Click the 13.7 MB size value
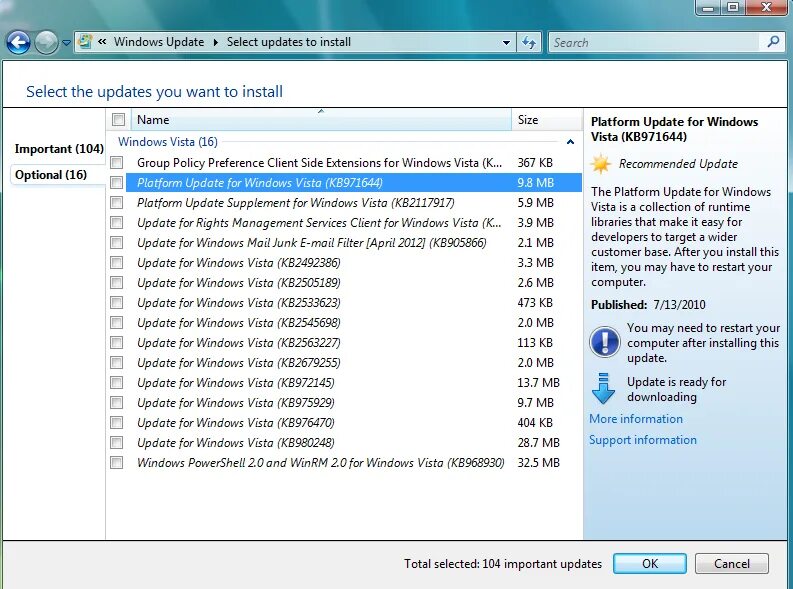Image resolution: width=793 pixels, height=589 pixels. tap(538, 383)
